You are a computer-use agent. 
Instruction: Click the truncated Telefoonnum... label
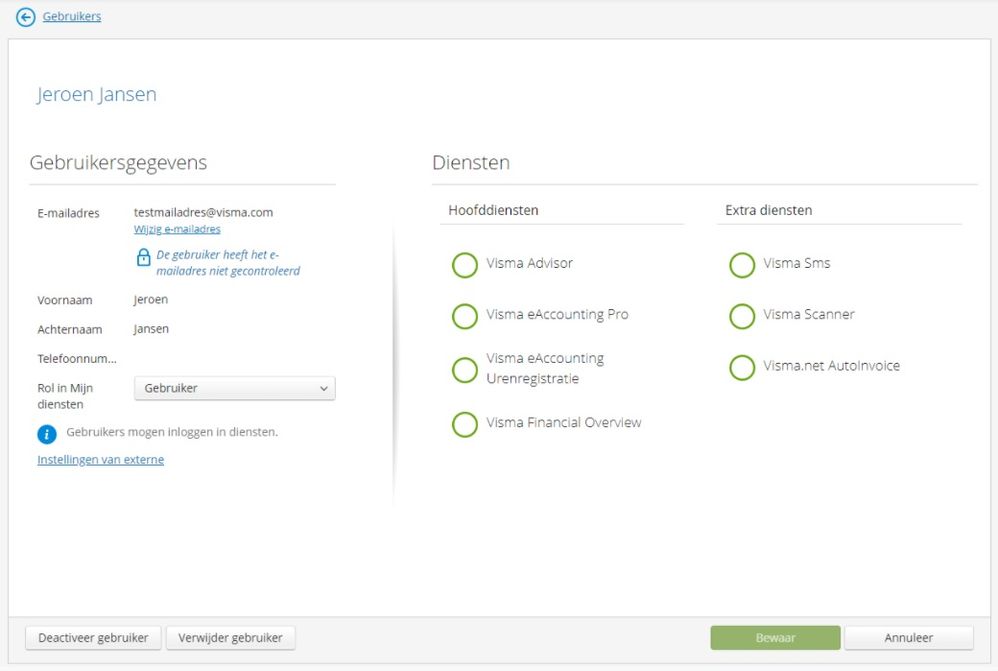pyautogui.click(x=77, y=359)
